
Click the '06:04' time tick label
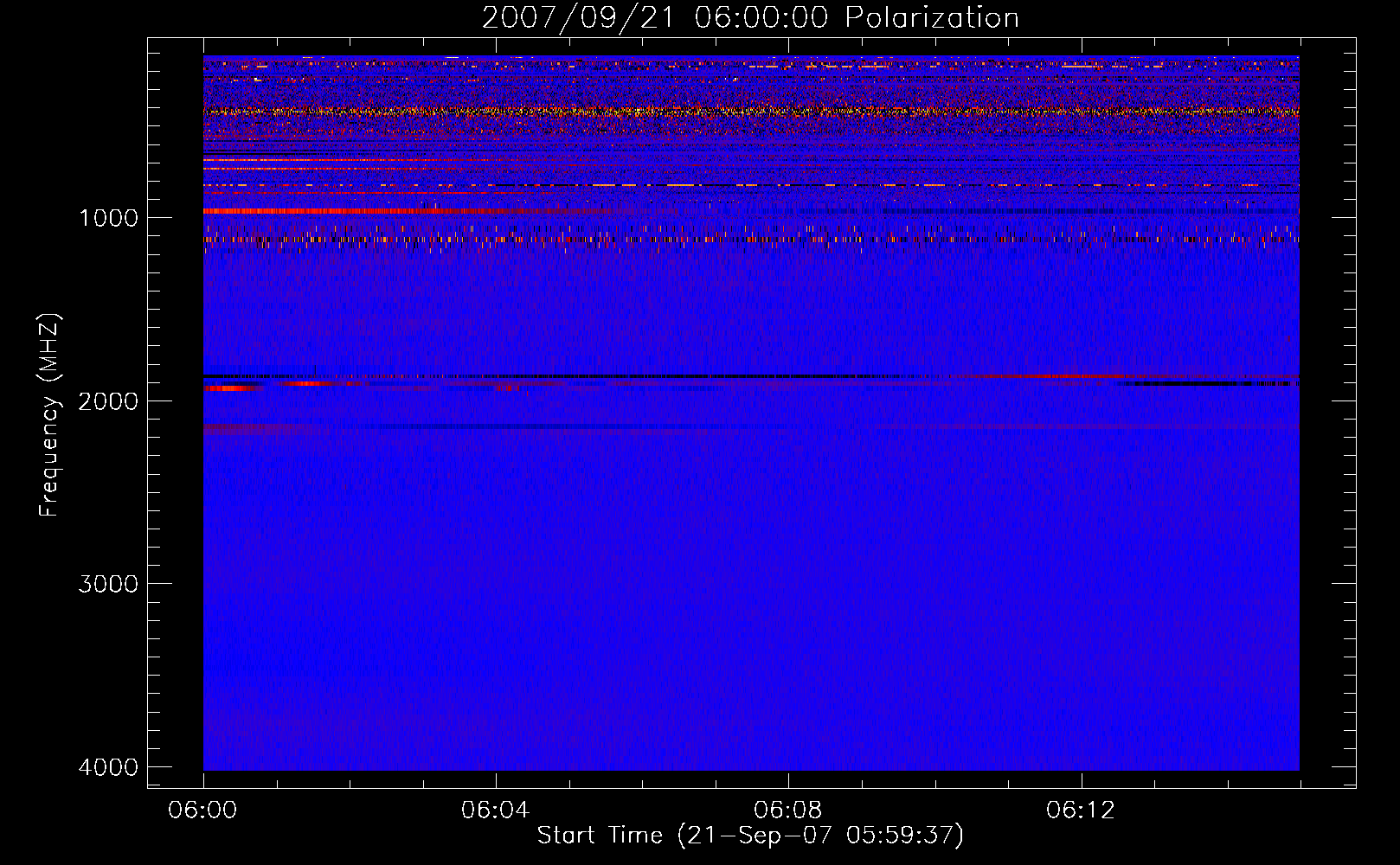pyautogui.click(x=496, y=811)
